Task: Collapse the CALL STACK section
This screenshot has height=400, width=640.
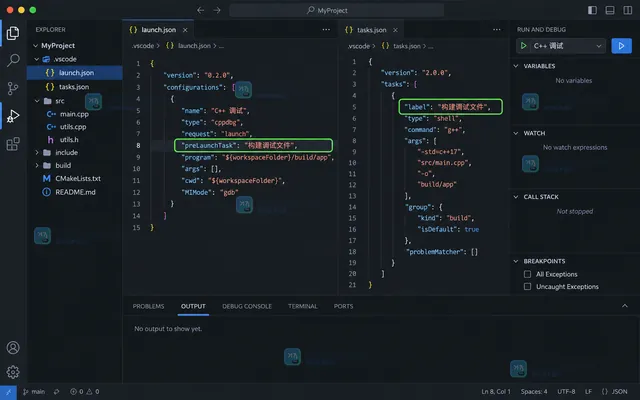Action: [x=516, y=197]
